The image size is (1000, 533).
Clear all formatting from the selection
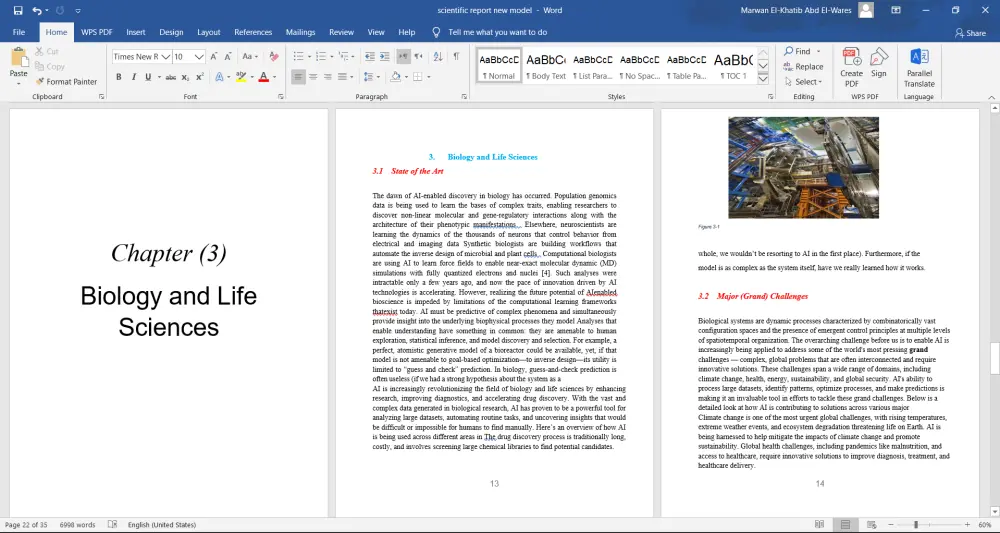tap(274, 57)
